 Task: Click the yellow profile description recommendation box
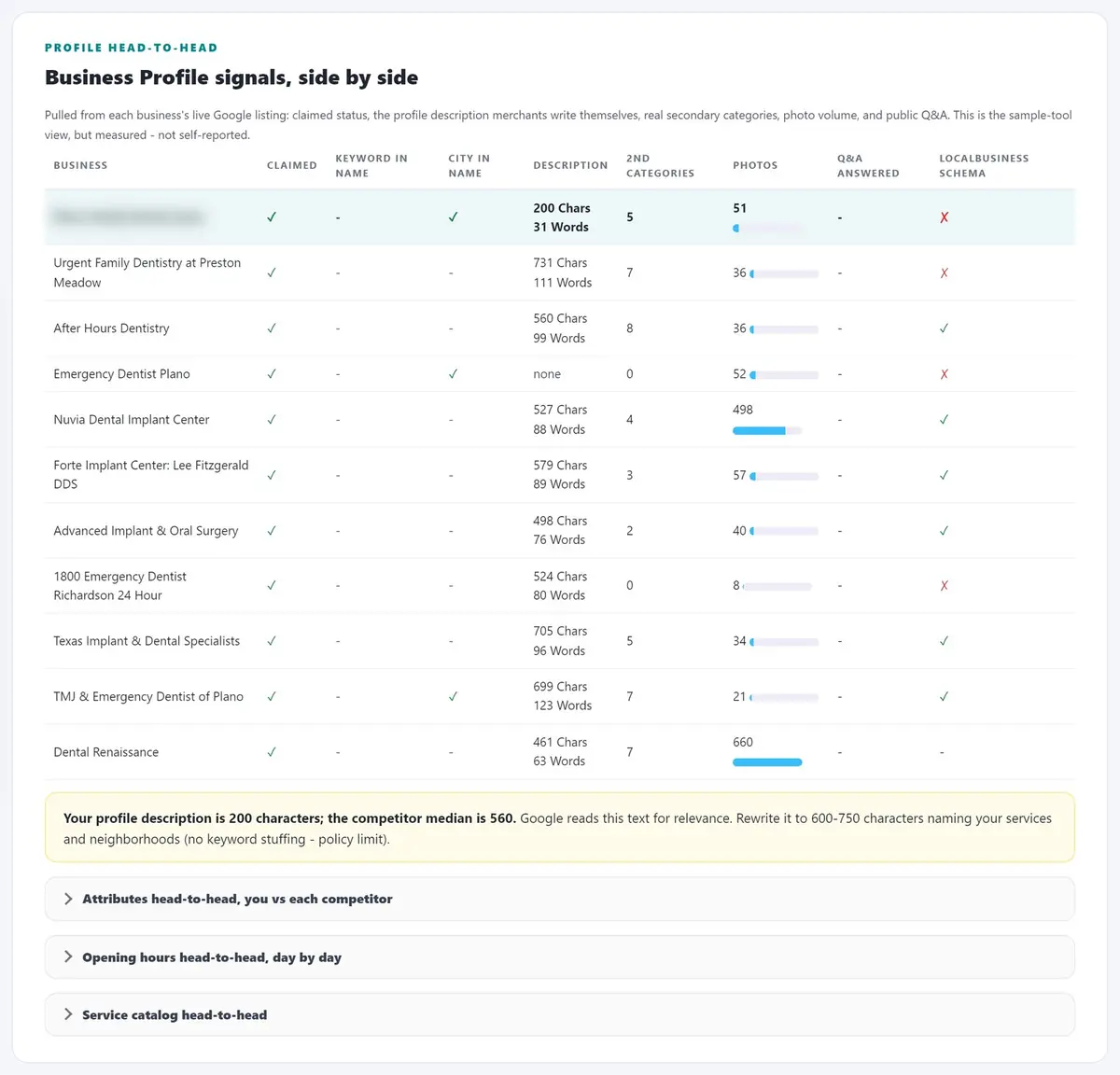point(559,828)
